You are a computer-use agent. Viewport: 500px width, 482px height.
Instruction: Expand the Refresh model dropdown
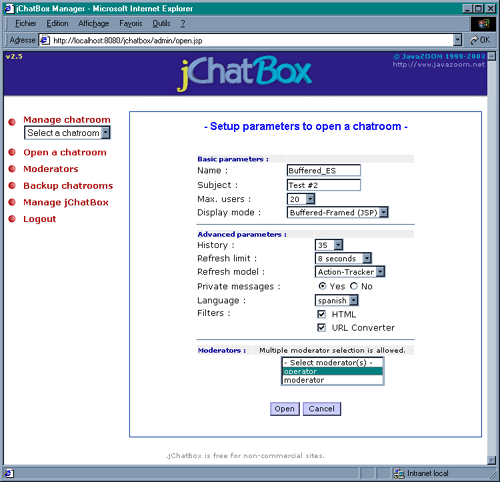coord(380,272)
